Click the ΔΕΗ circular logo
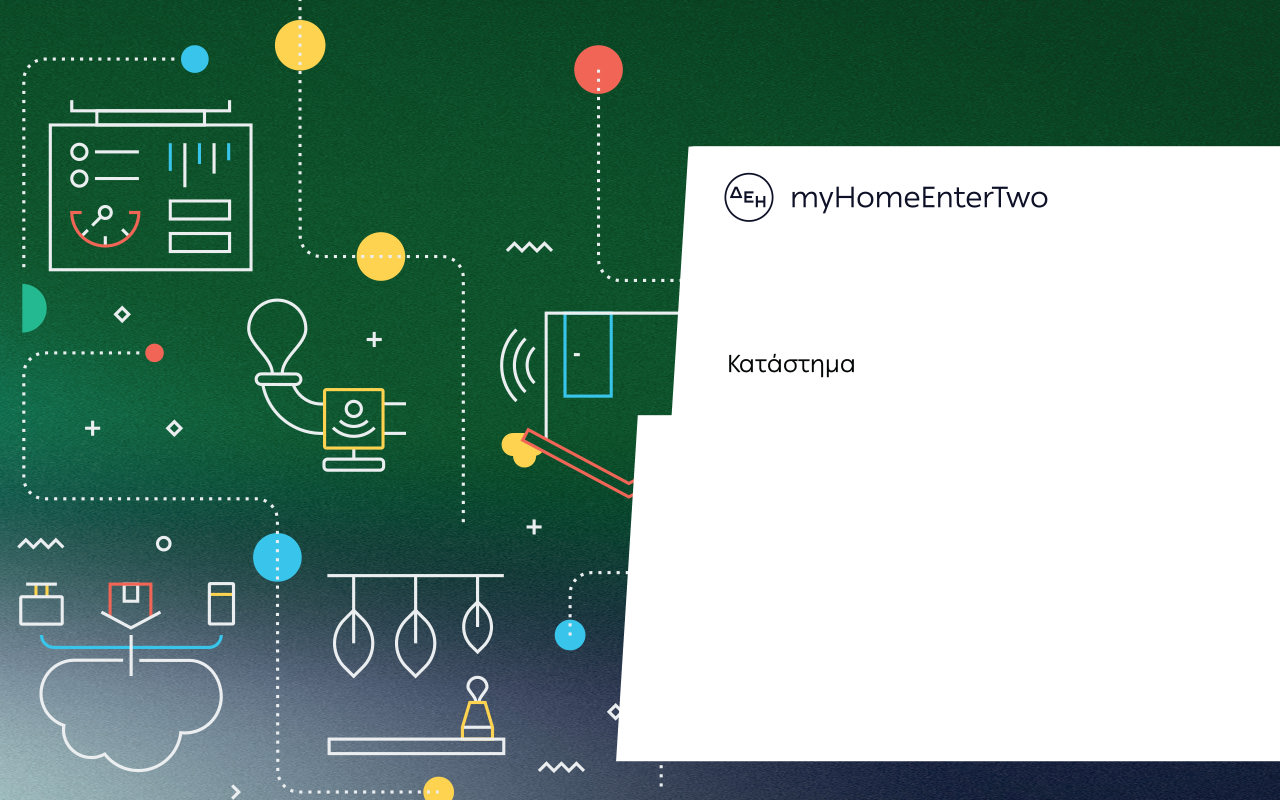This screenshot has width=1280, height=800. 748,197
